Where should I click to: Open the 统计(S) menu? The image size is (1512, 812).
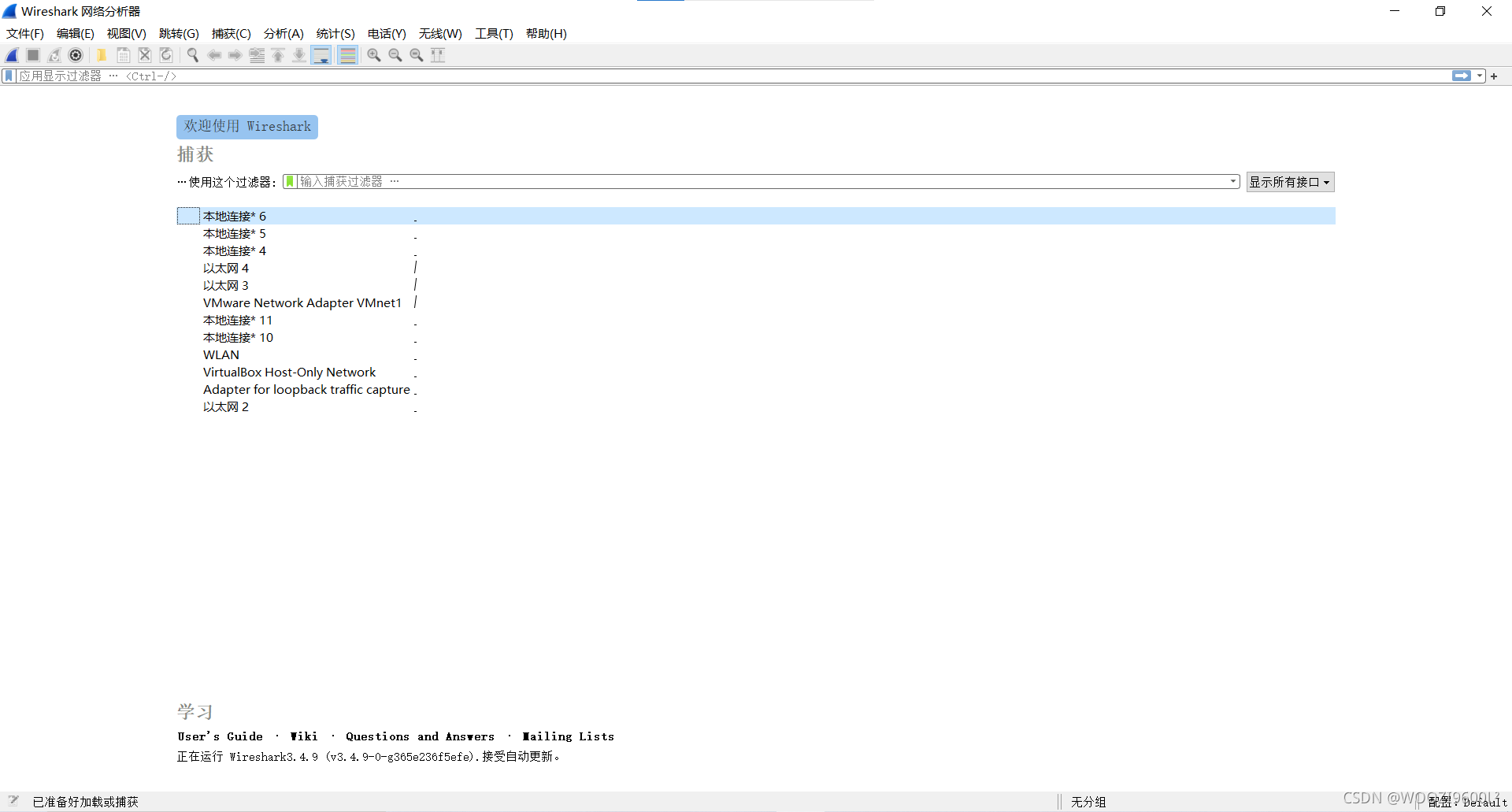335,34
